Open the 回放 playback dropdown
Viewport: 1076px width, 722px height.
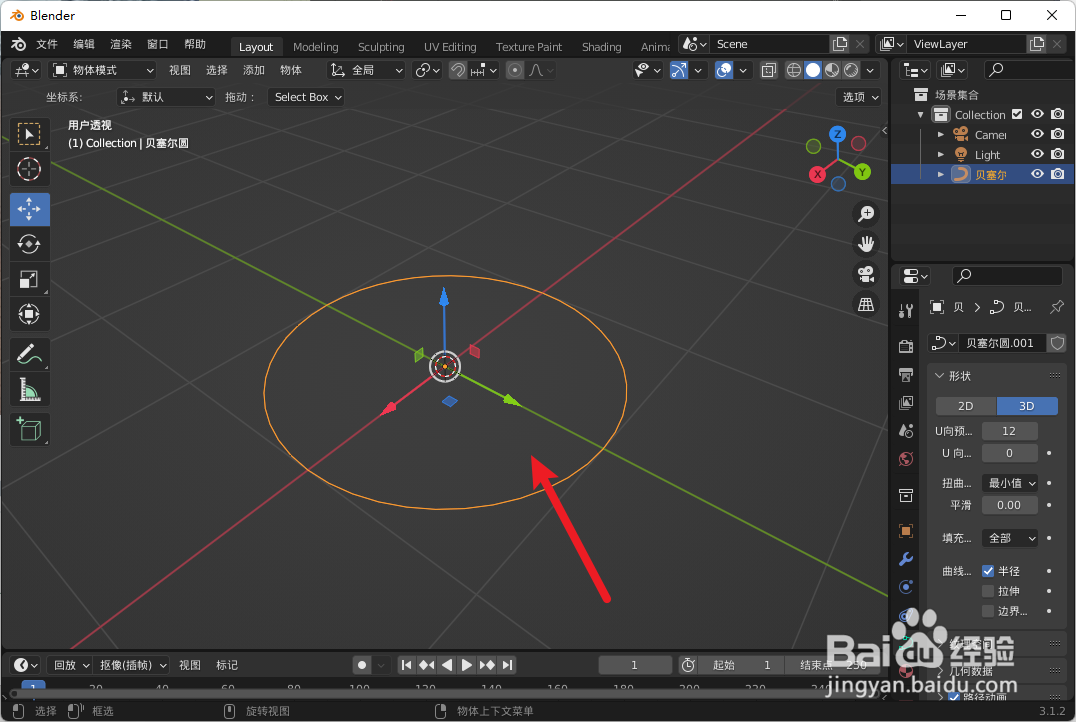point(71,664)
